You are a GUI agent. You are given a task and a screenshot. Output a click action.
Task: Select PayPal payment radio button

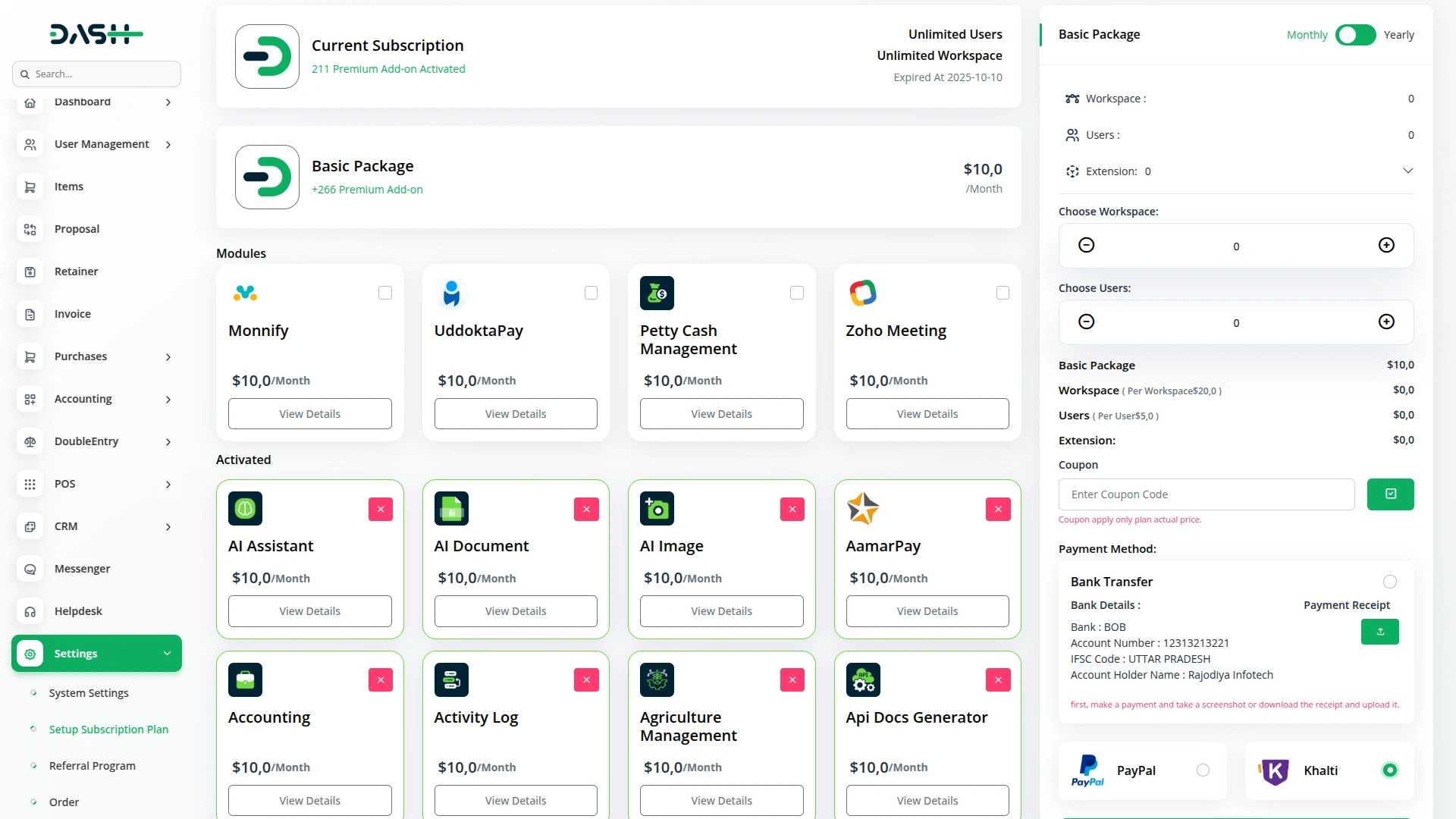(x=1203, y=770)
